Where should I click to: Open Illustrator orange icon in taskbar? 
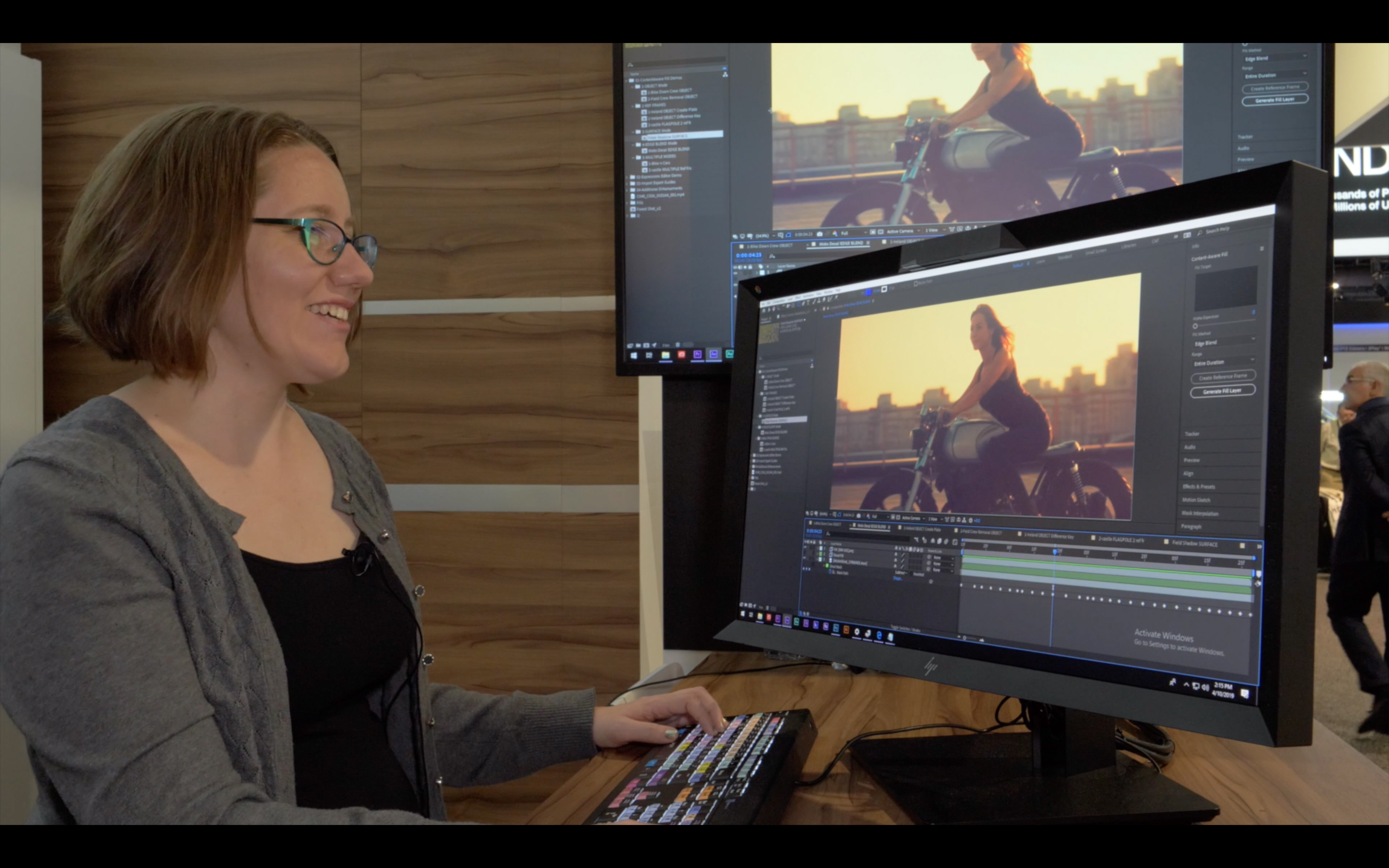tap(846, 630)
